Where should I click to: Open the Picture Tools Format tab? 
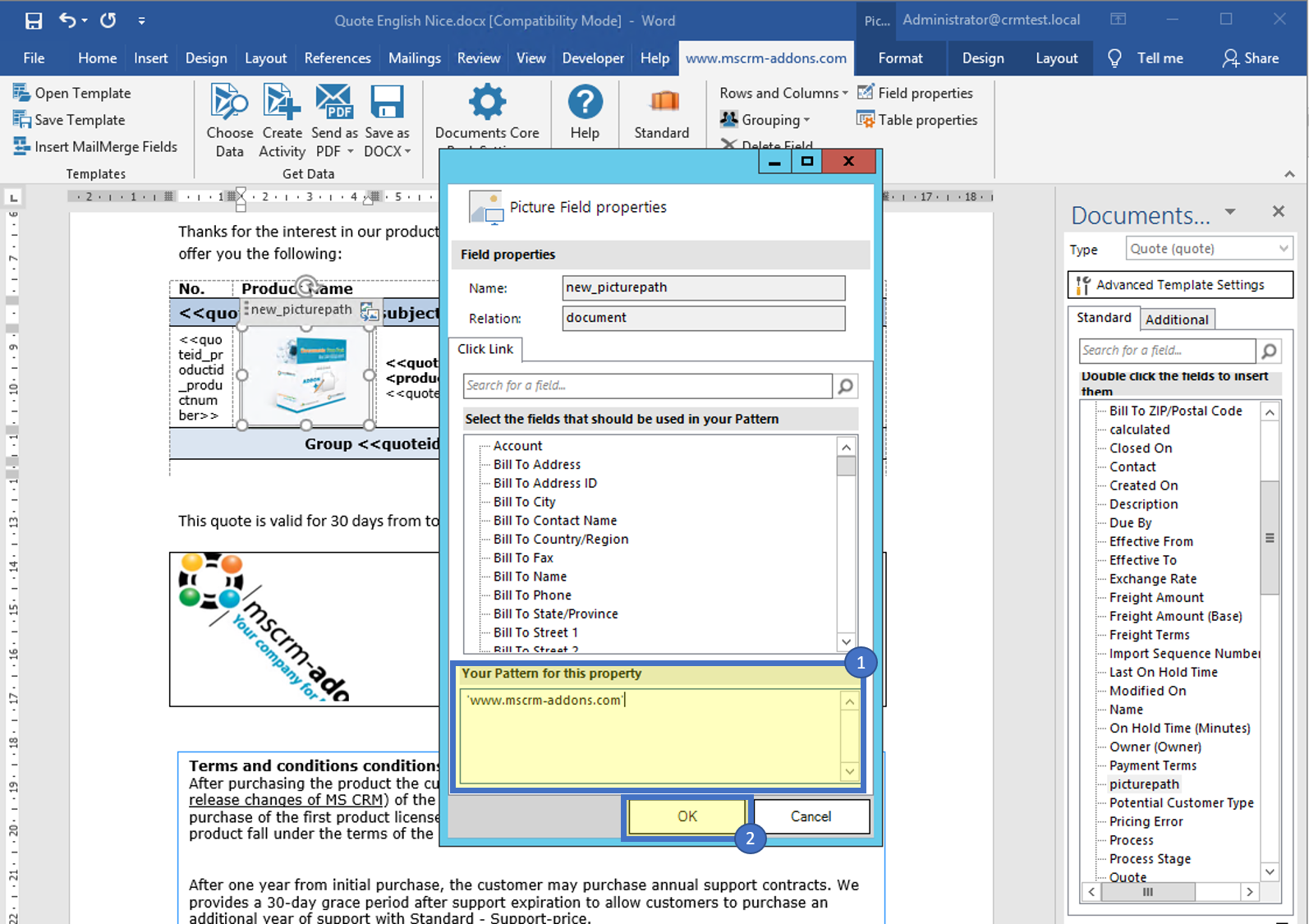[x=900, y=58]
